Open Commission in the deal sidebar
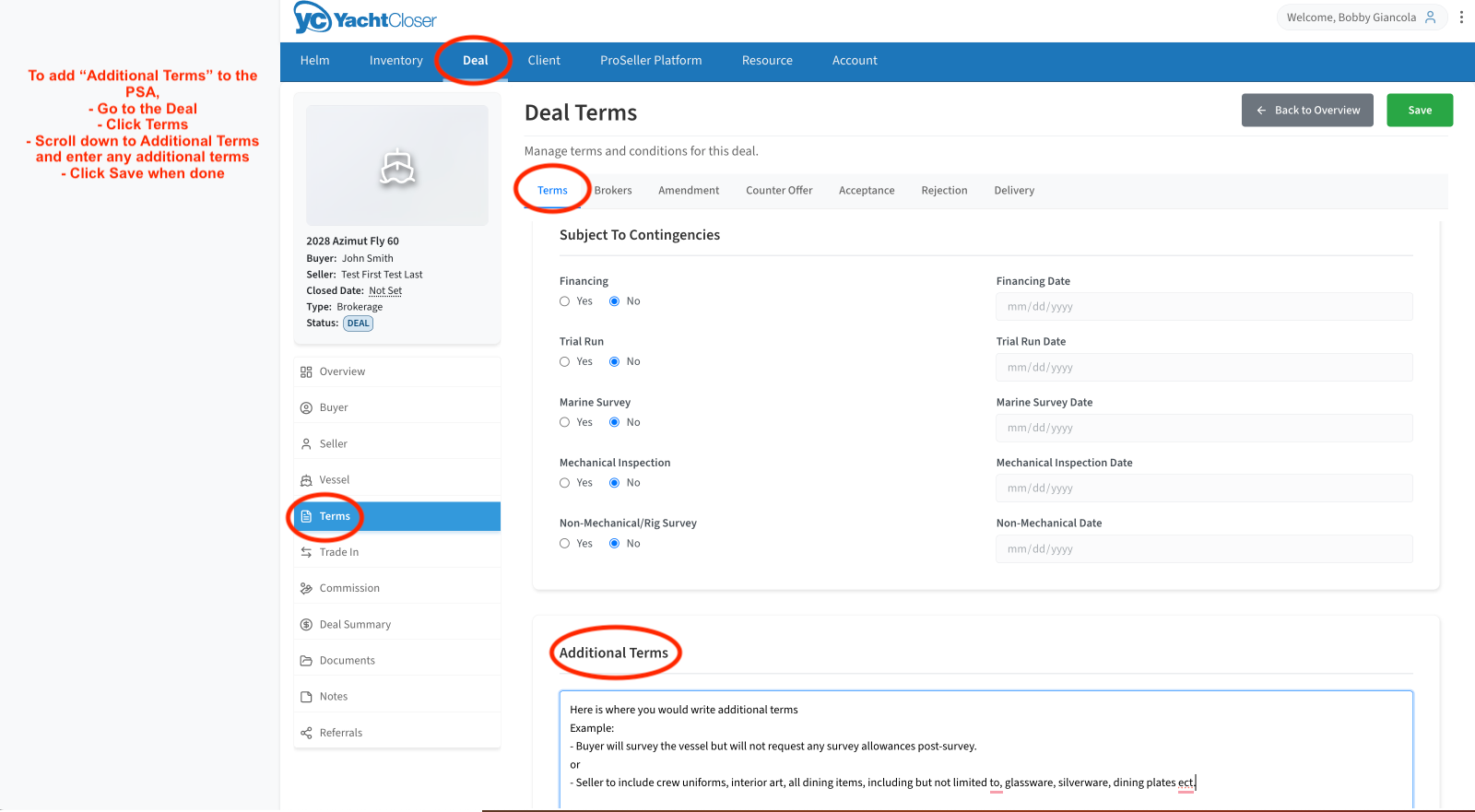The width and height of the screenshot is (1475, 812). pos(397,588)
